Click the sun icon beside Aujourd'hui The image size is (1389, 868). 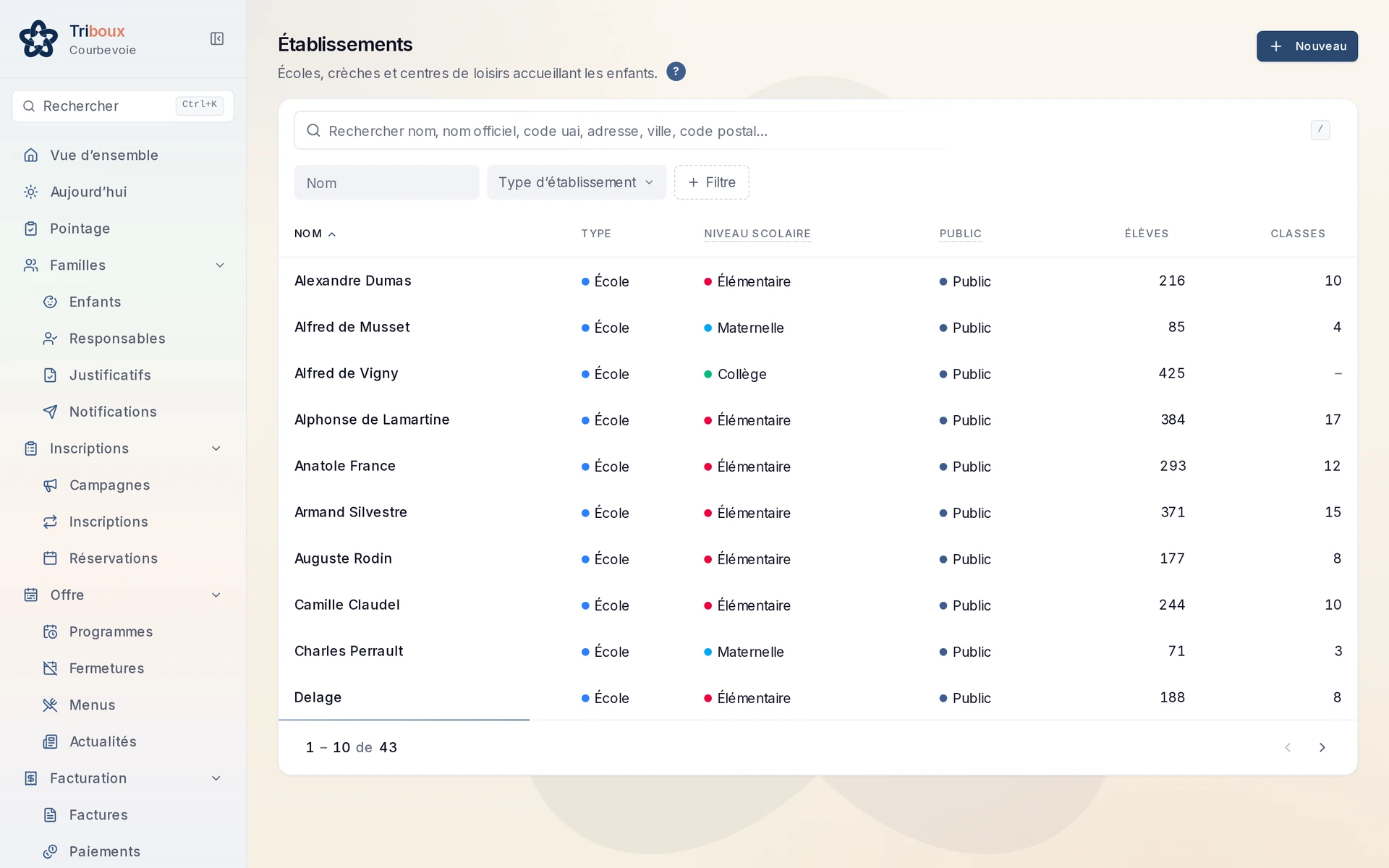point(30,192)
